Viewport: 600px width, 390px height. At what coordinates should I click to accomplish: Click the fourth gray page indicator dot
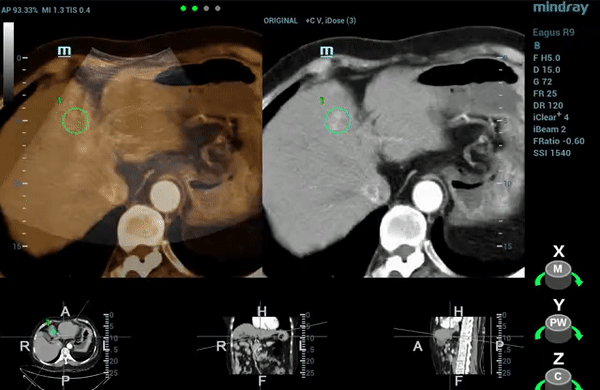click(218, 8)
